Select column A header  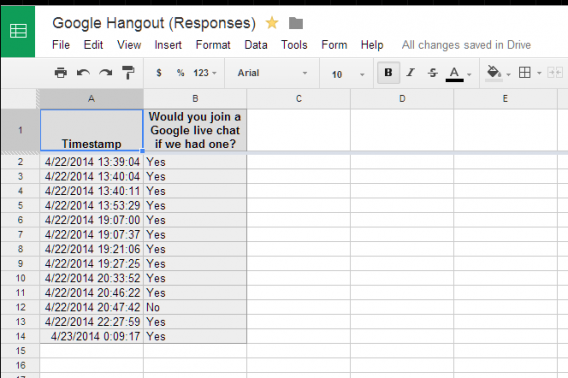[x=91, y=99]
